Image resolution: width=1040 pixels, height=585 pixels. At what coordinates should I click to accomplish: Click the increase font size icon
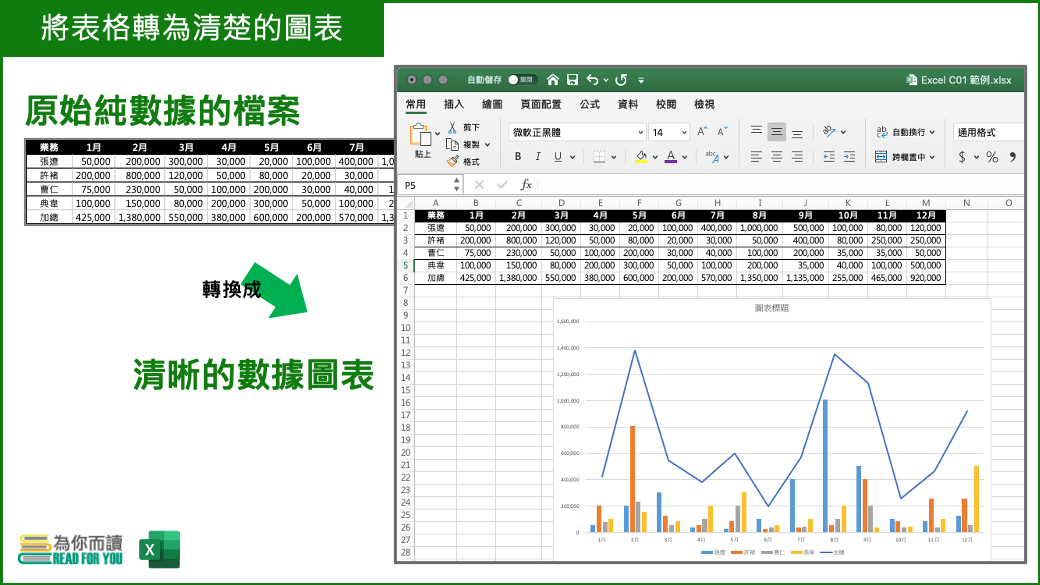(702, 131)
